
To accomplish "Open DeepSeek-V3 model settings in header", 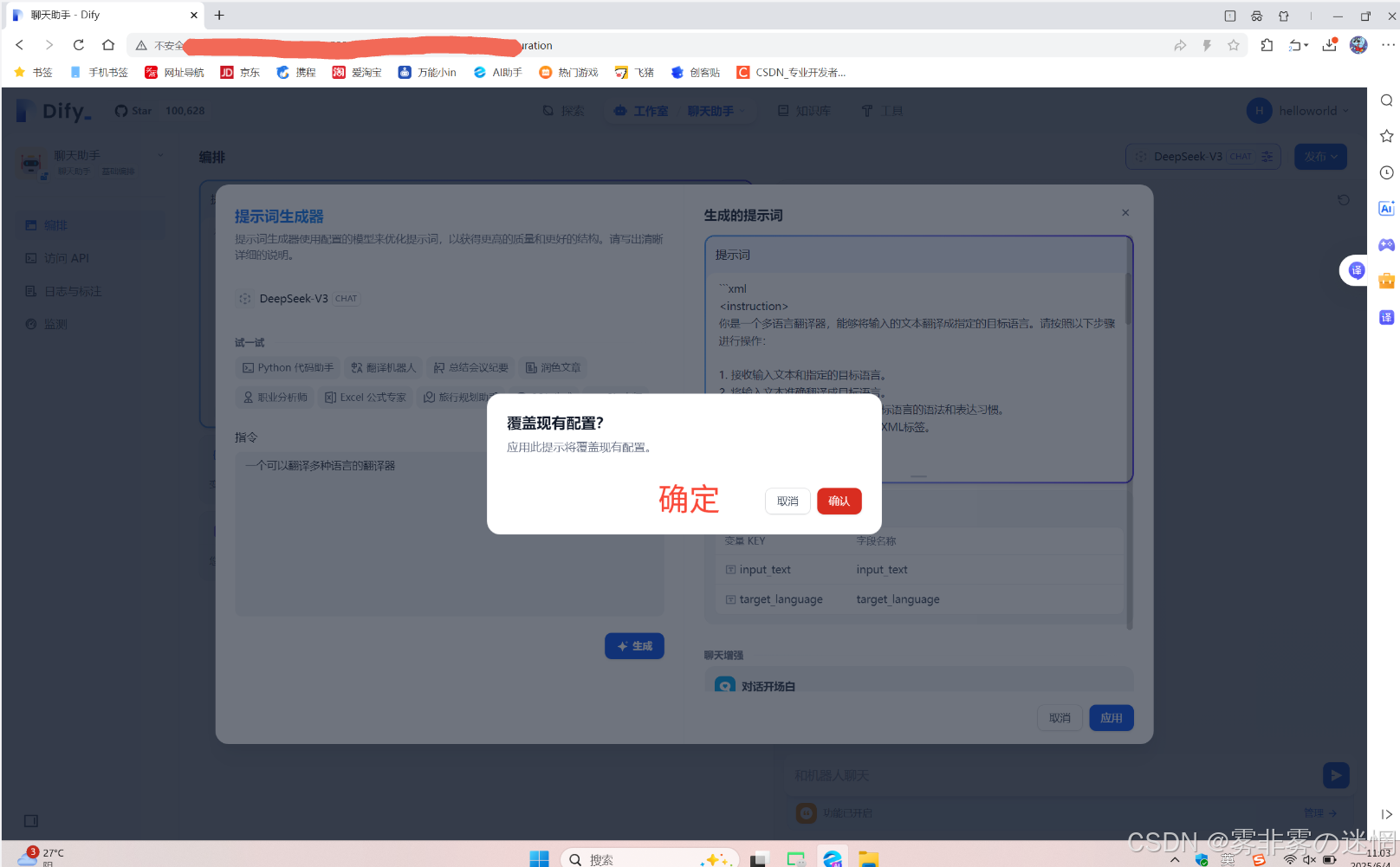I will pos(1202,157).
